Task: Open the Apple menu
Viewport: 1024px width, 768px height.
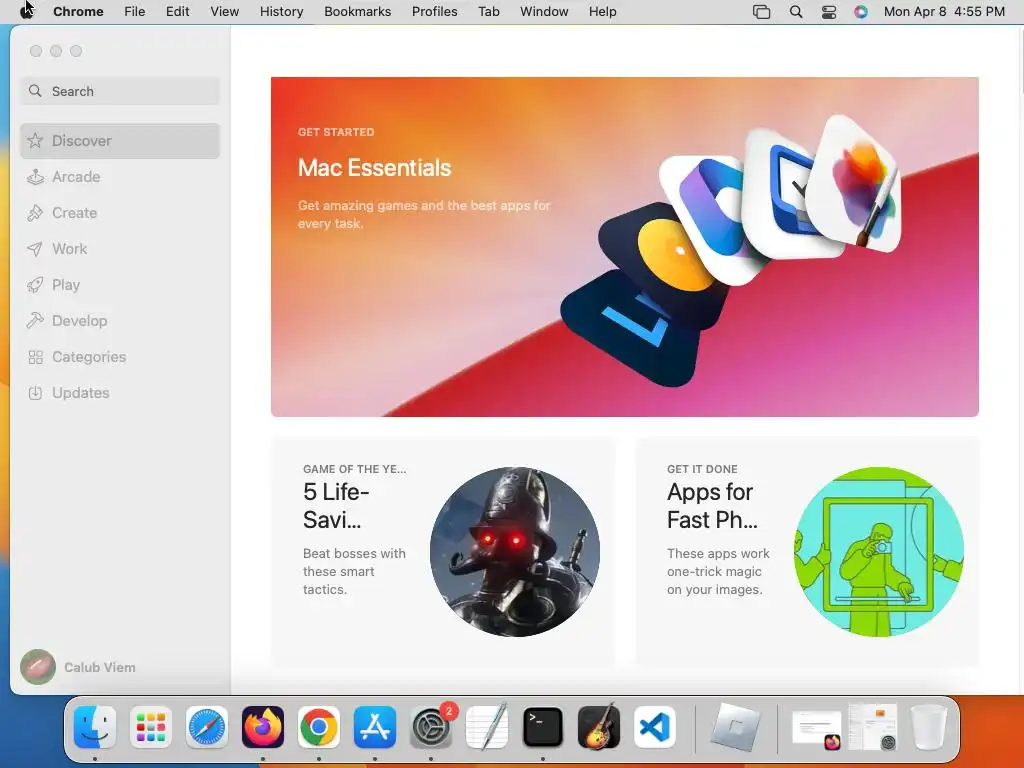Action: [x=27, y=11]
